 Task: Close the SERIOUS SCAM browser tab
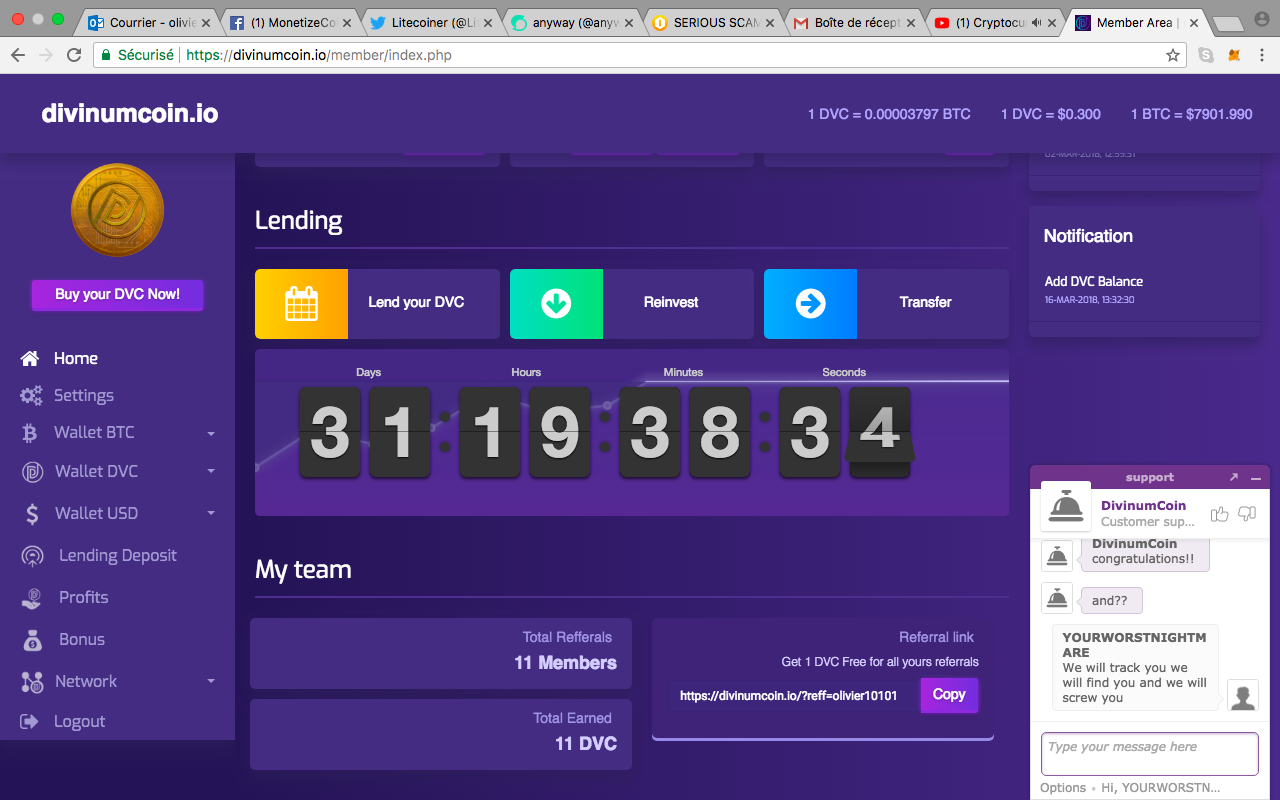769,22
